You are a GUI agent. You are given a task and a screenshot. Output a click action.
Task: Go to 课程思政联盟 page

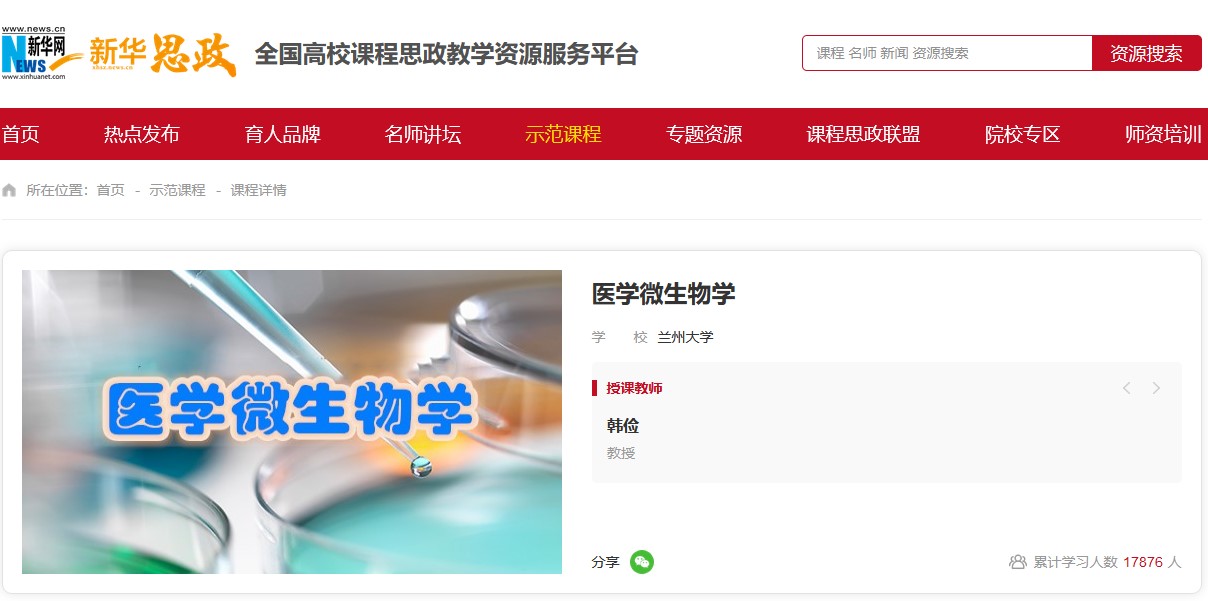[863, 134]
